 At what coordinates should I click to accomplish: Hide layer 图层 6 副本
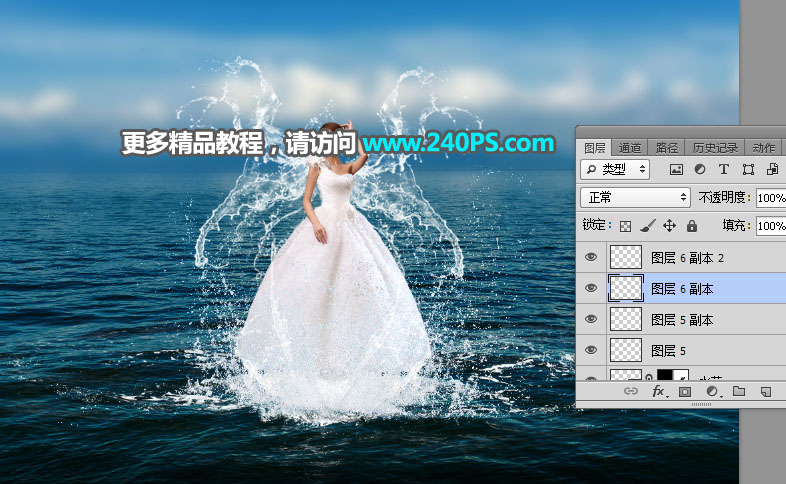(x=591, y=288)
